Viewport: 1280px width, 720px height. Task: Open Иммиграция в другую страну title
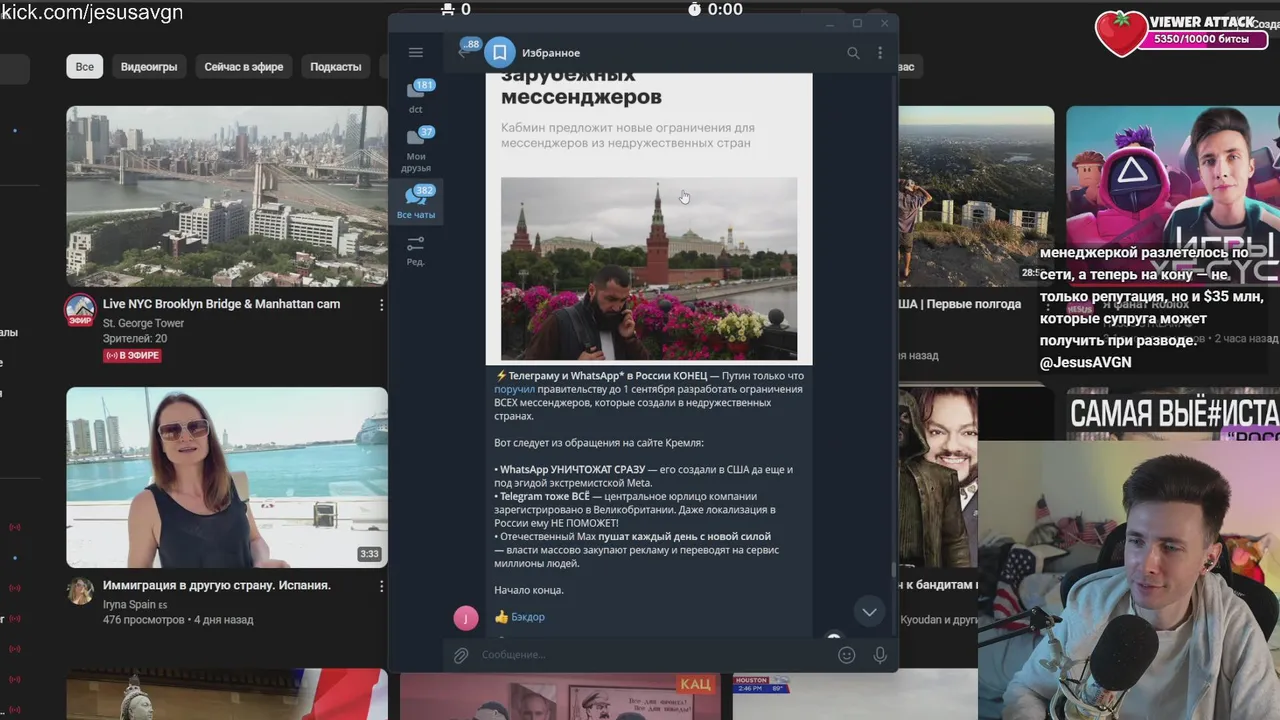217,585
